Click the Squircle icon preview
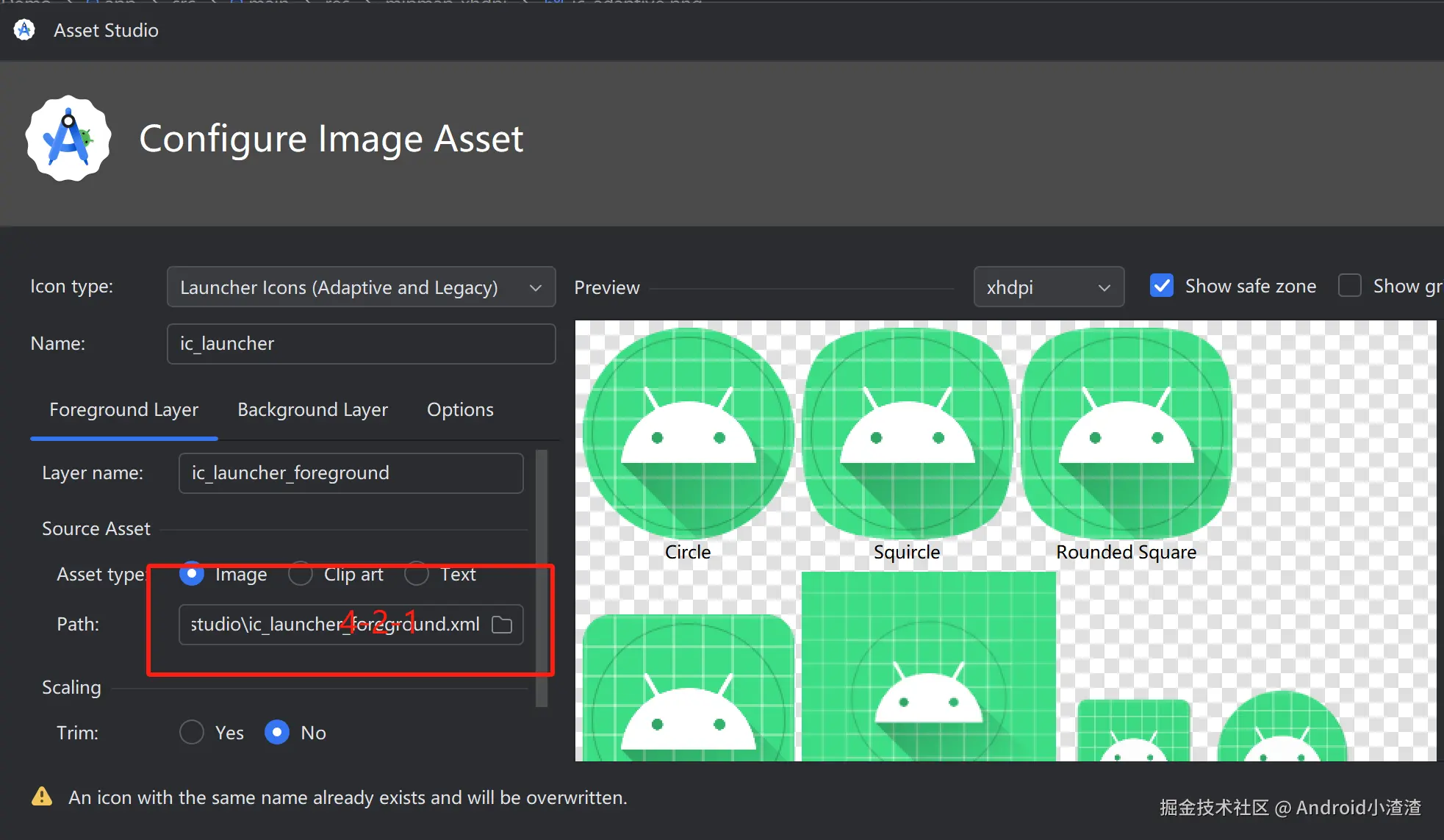This screenshot has height=840, width=1444. 907,434
